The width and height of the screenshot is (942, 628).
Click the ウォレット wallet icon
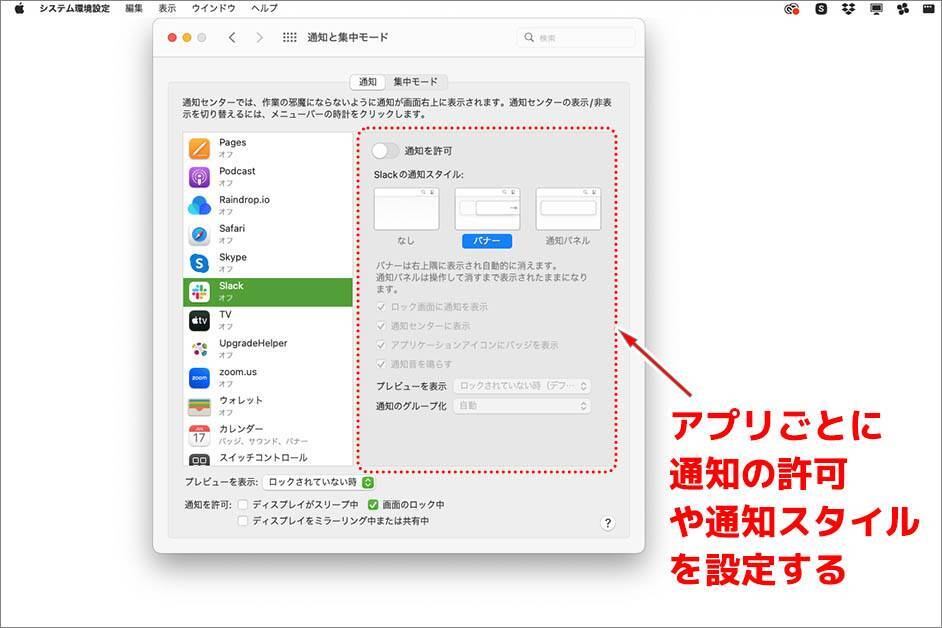click(199, 407)
